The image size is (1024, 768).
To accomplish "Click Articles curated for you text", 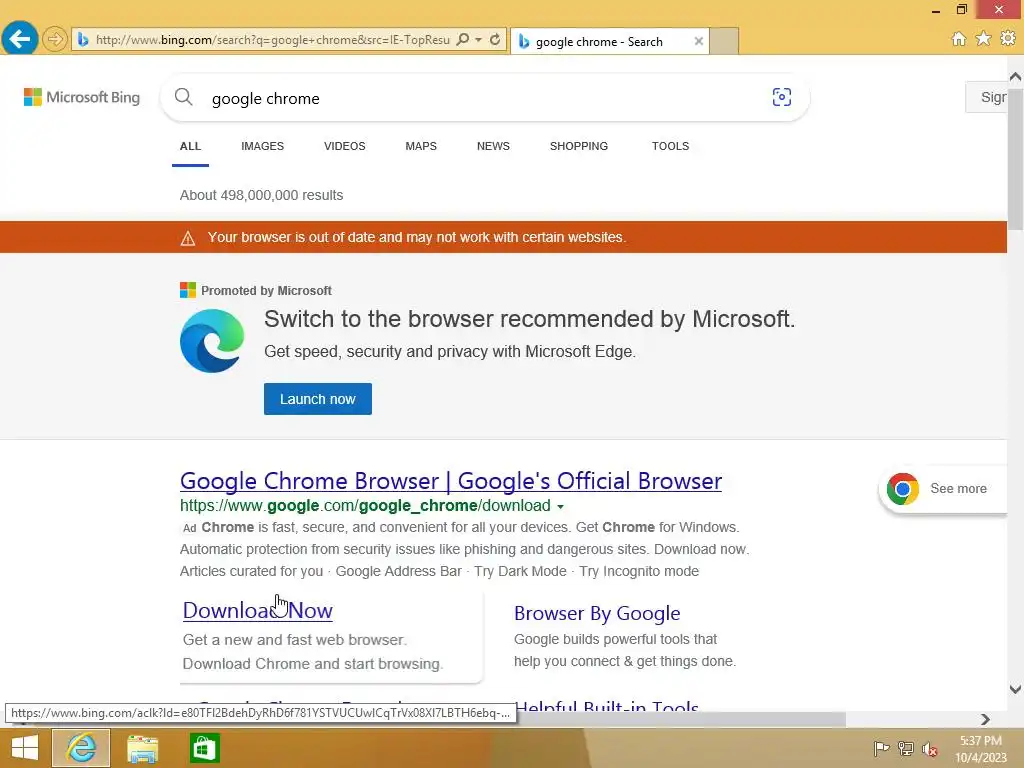I will [251, 571].
